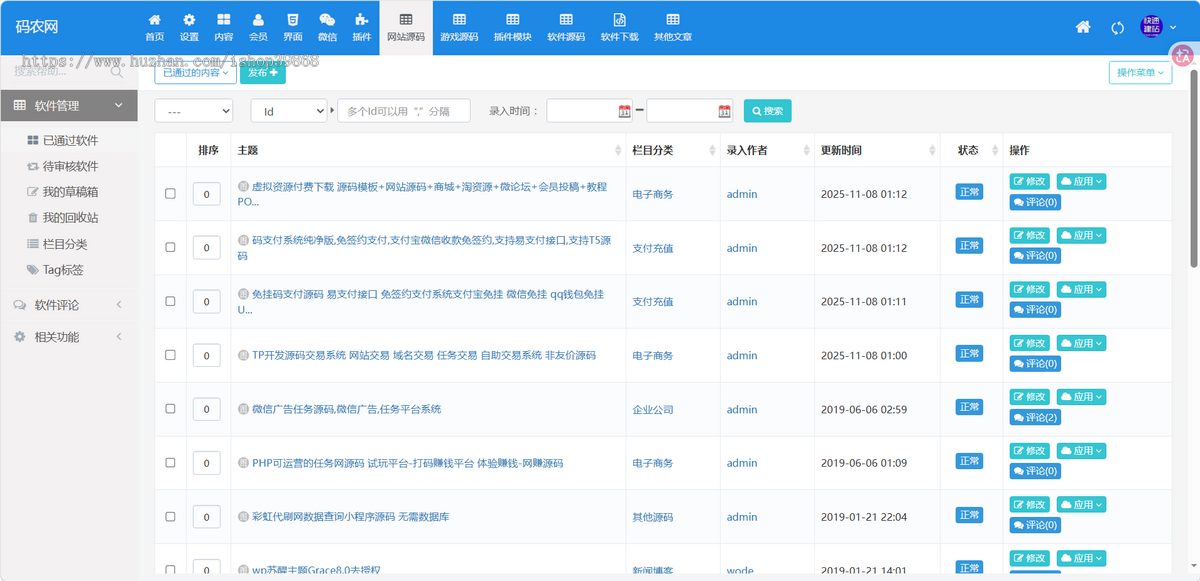The image size is (1200, 581).
Task: Switch to the 网站源码 tab
Action: [406, 27]
